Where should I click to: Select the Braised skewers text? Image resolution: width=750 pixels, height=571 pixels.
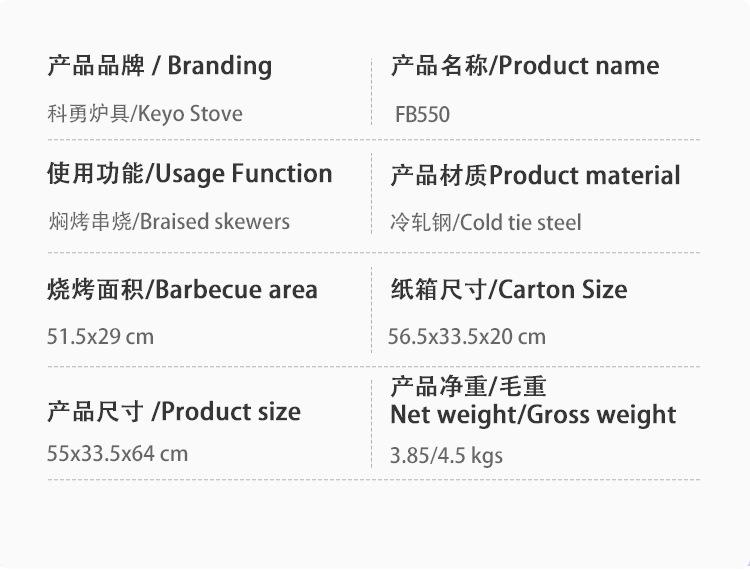168,222
